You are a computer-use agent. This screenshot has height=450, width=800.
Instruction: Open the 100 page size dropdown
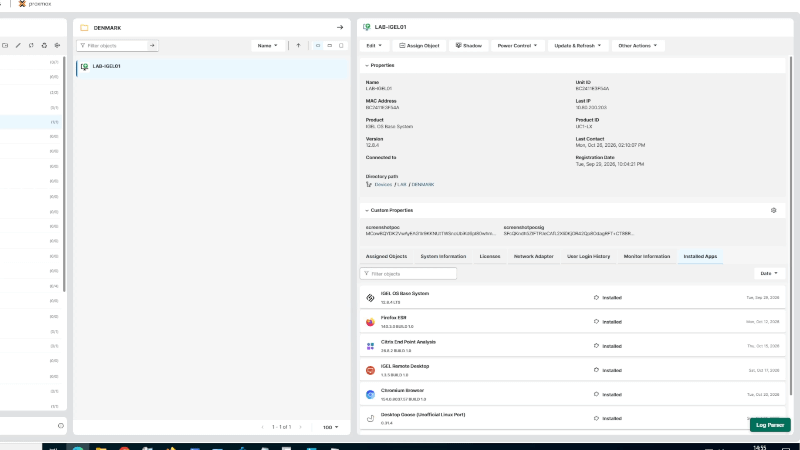point(330,427)
